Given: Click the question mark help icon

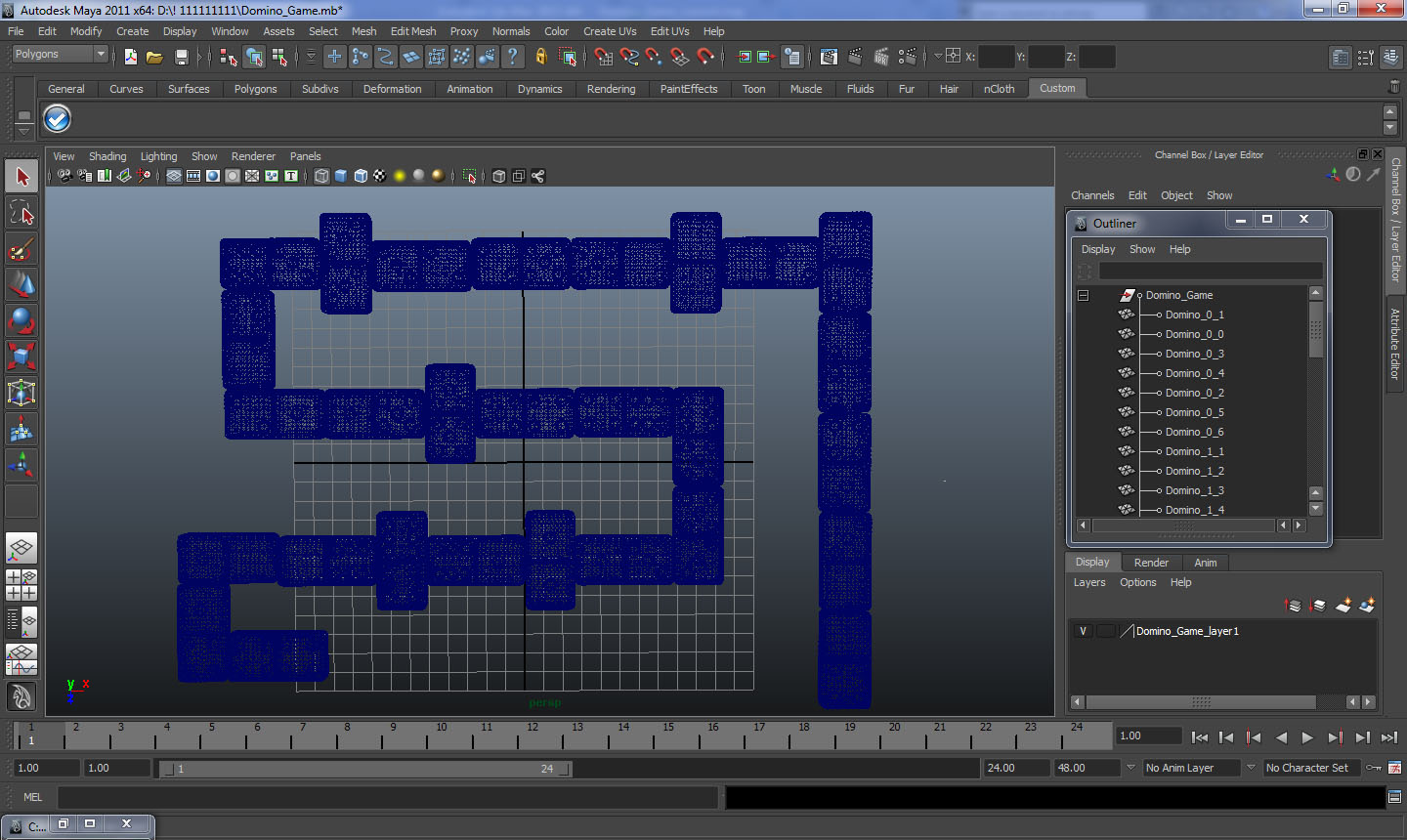Looking at the screenshot, I should tap(512, 57).
